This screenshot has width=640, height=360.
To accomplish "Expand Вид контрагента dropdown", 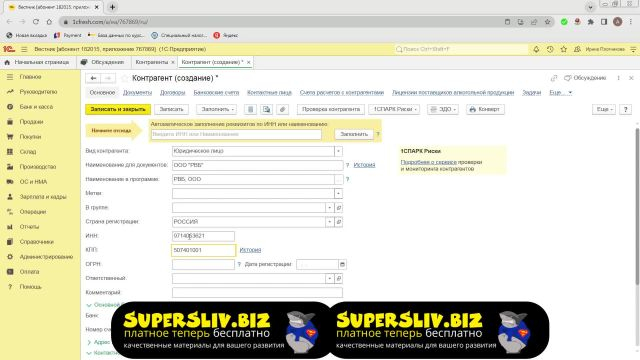I will 338,151.
